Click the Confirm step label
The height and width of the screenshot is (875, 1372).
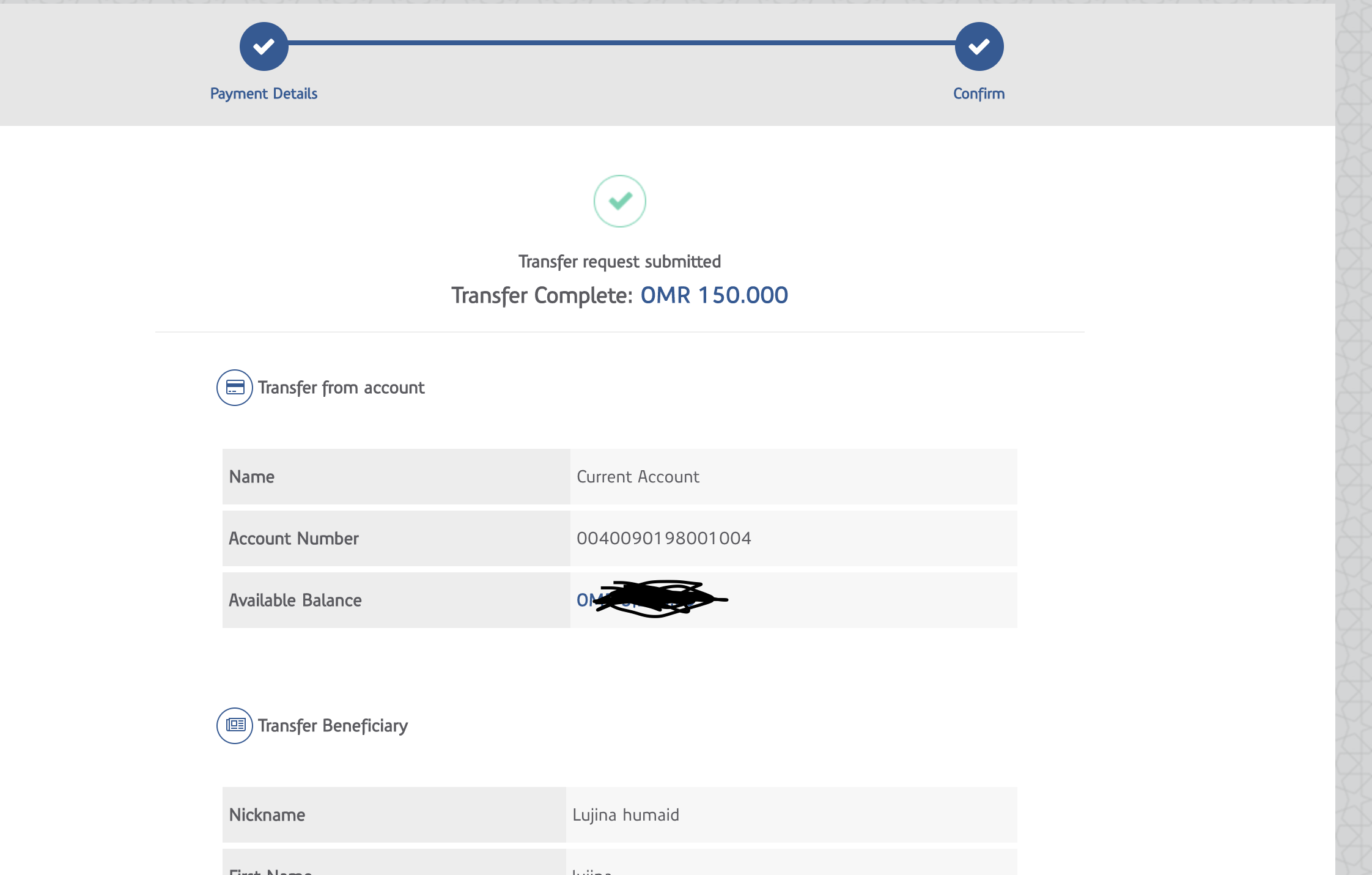(x=979, y=94)
